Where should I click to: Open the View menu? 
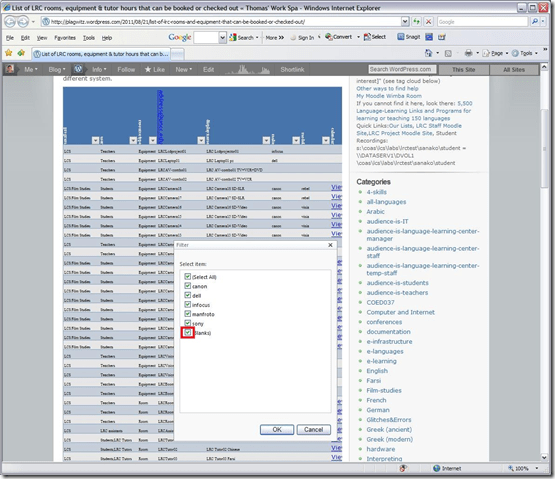(42, 38)
